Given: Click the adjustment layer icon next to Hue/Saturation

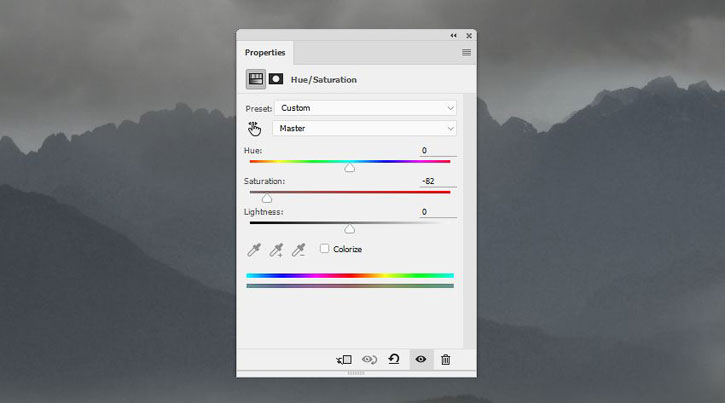Looking at the screenshot, I should coord(256,79).
